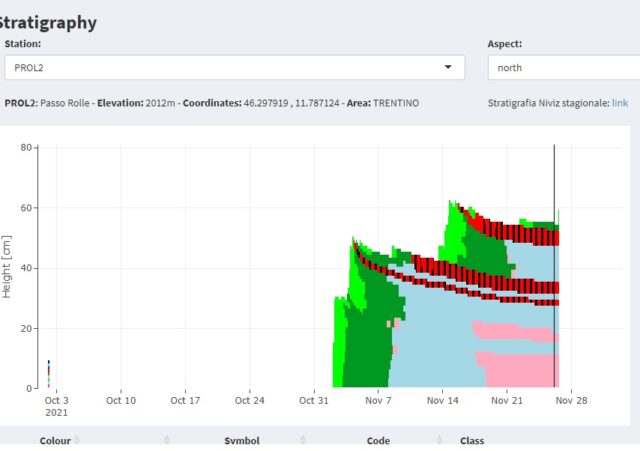Click the sort arrows beside Colour header

pyautogui.click(x=77, y=440)
